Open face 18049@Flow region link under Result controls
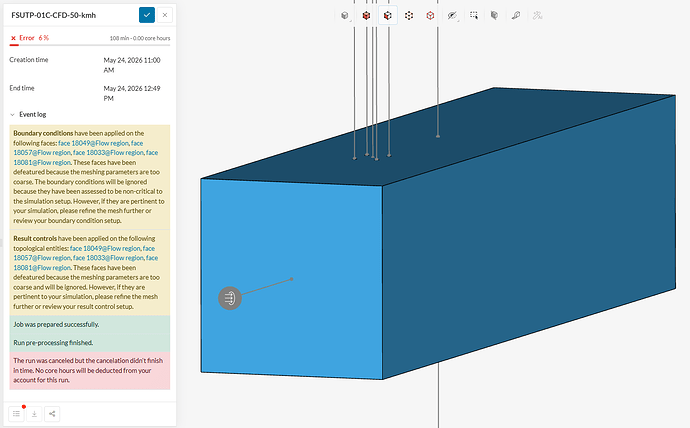Image resolution: width=690 pixels, height=428 pixels. click(x=105, y=248)
